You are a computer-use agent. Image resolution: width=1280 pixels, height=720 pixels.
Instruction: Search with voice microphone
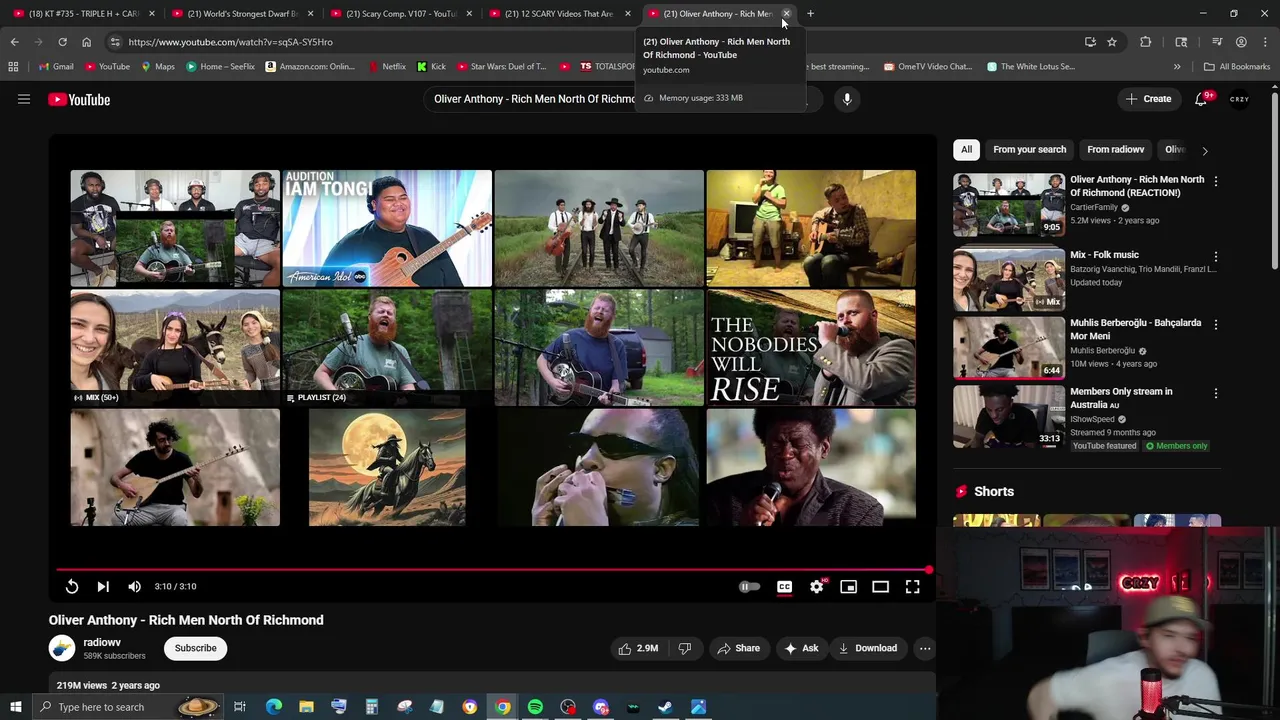click(847, 99)
